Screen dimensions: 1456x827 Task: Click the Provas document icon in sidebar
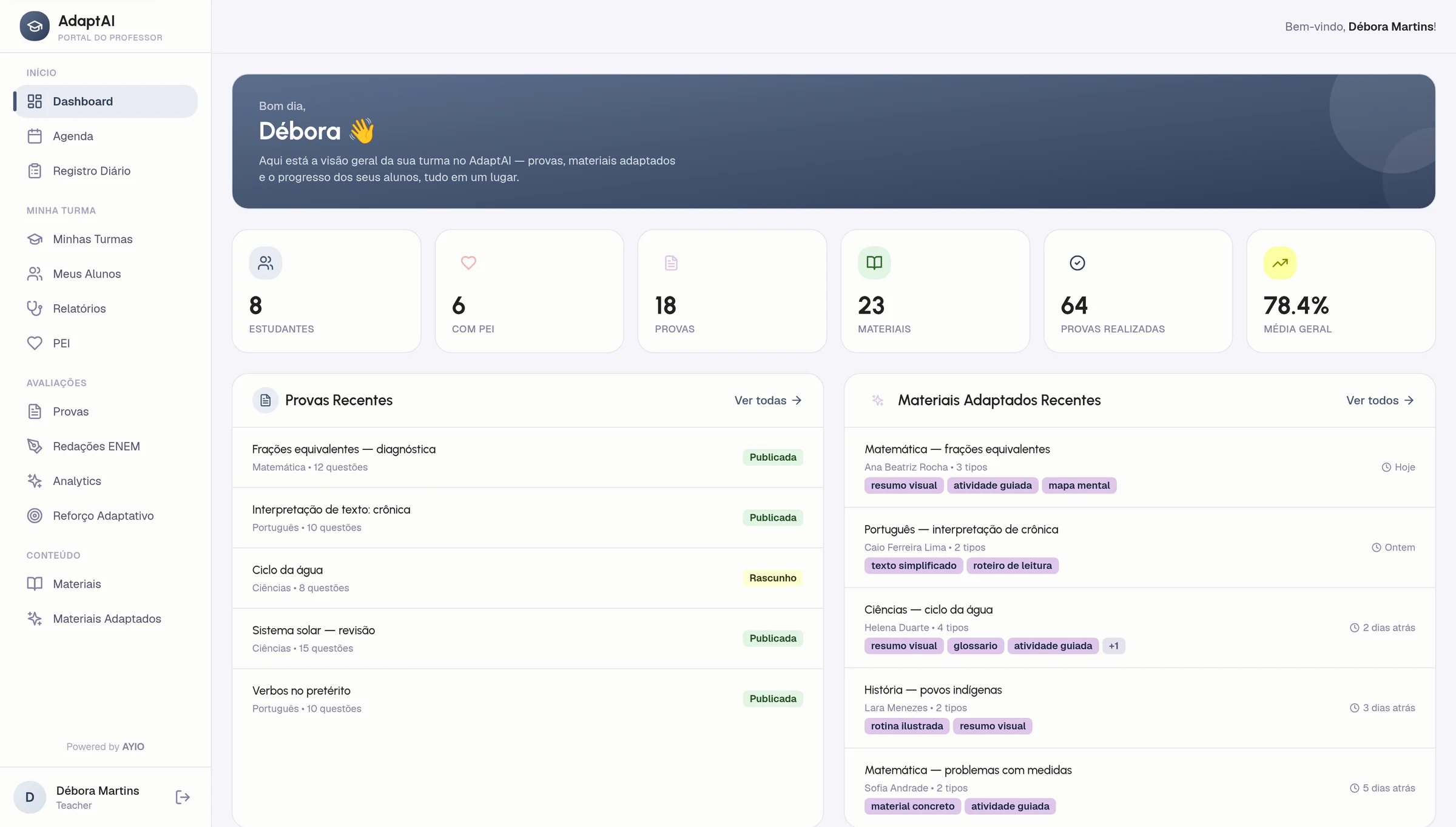tap(35, 412)
